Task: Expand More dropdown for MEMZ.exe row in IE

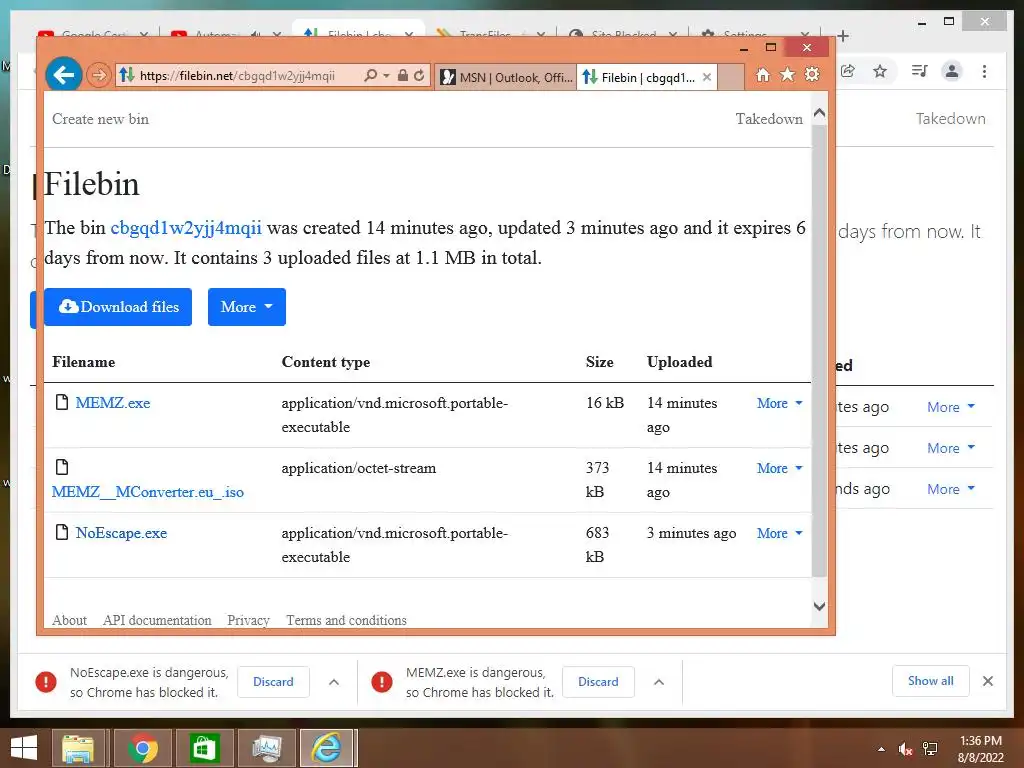Action: (x=779, y=404)
